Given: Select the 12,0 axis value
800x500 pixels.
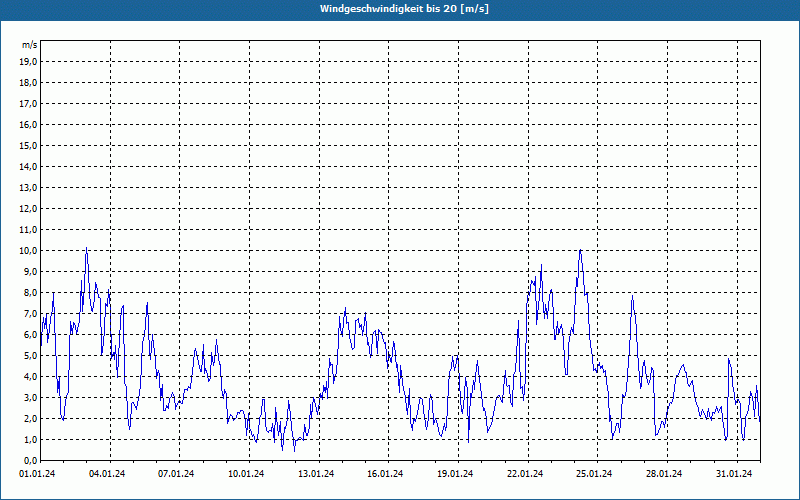Looking at the screenshot, I should pos(28,209).
